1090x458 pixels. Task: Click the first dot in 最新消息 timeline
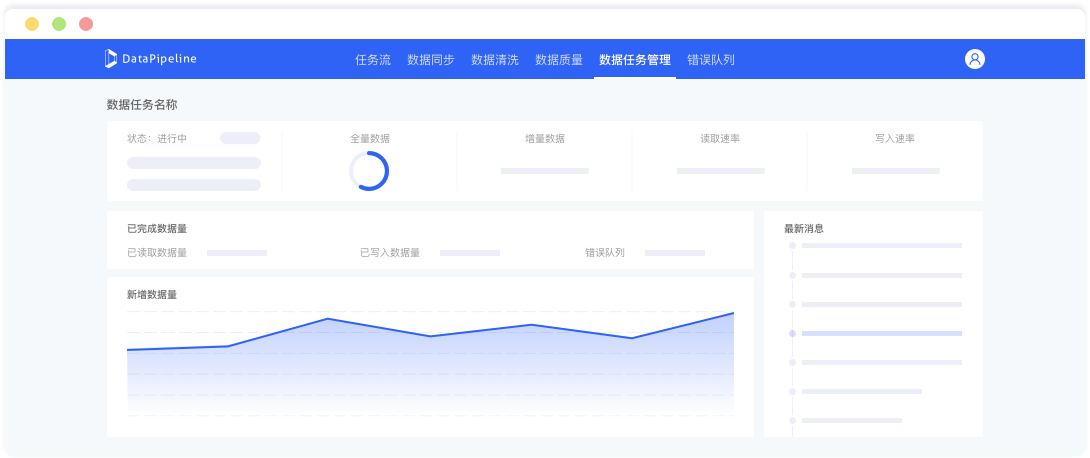pyautogui.click(x=792, y=245)
